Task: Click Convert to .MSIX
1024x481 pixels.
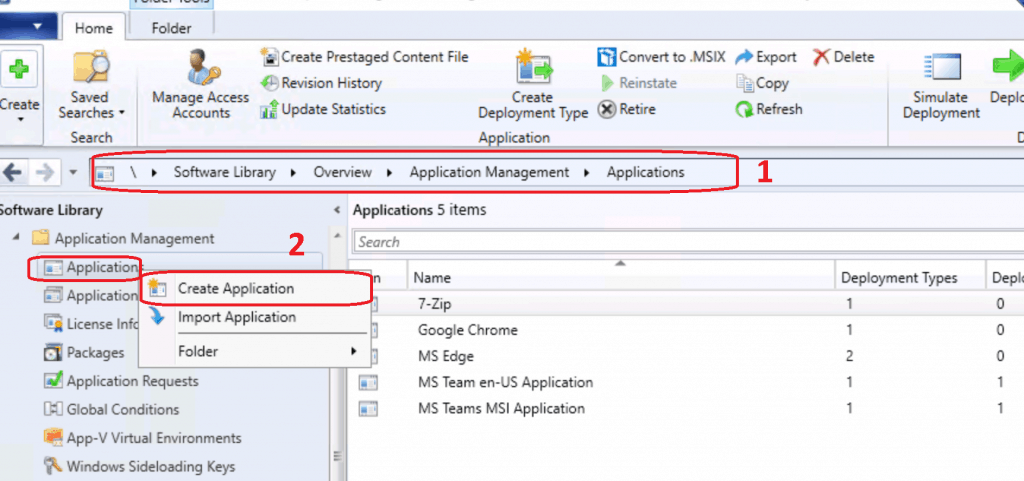Action: click(661, 57)
